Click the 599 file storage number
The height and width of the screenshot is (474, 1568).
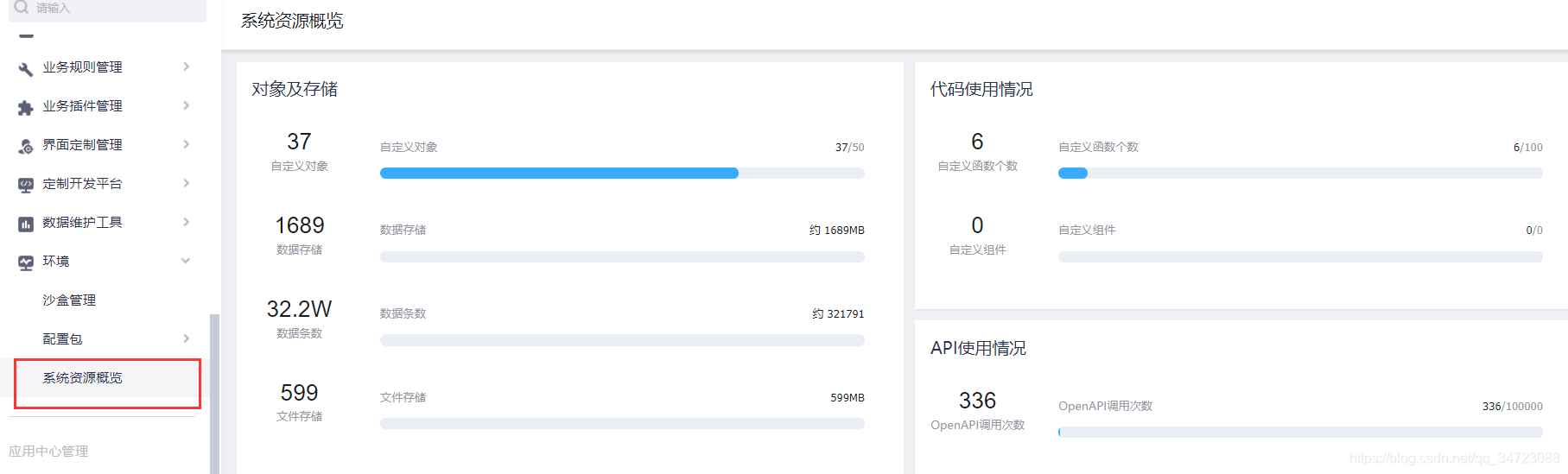coord(299,392)
